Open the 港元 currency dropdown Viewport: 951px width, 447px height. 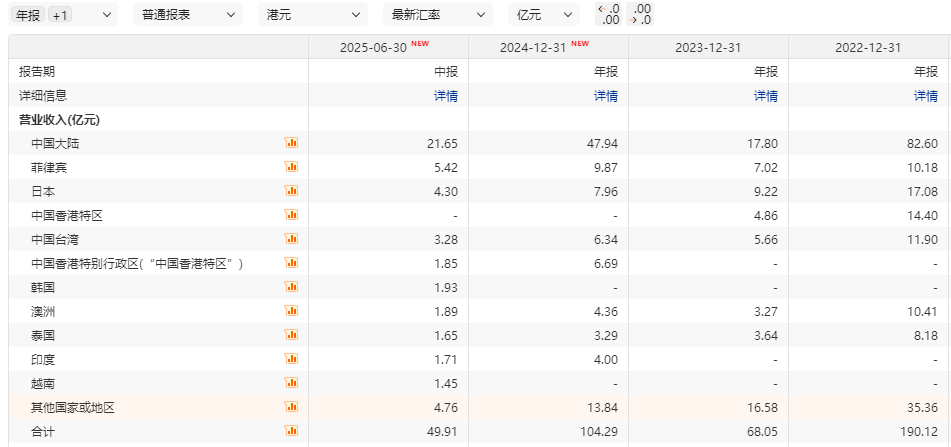tap(314, 15)
